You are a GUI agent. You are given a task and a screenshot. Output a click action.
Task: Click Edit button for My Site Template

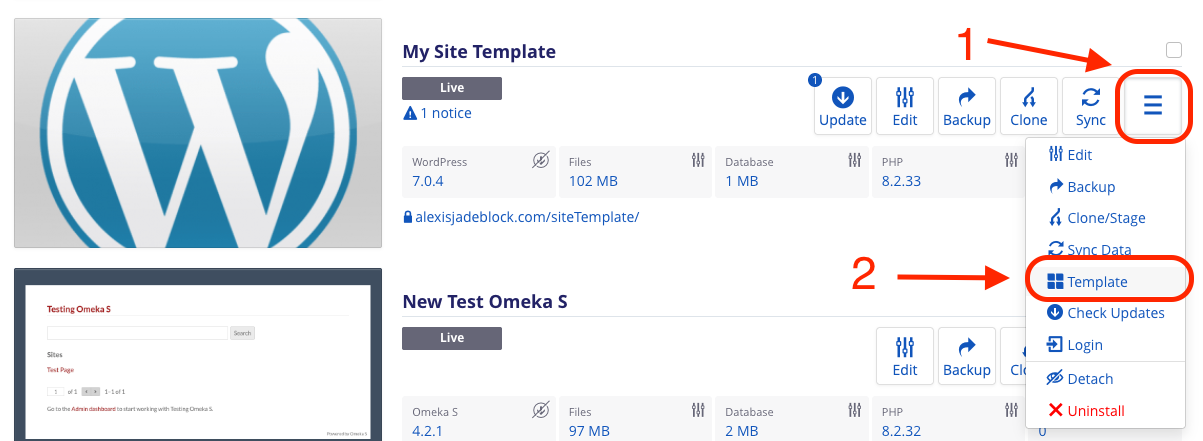click(905, 106)
